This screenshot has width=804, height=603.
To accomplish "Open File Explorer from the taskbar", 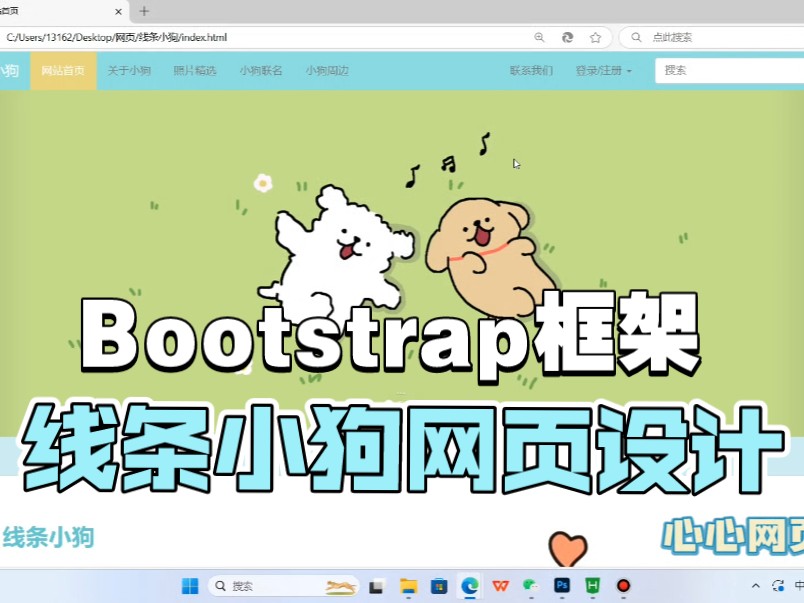I will click(x=409, y=586).
